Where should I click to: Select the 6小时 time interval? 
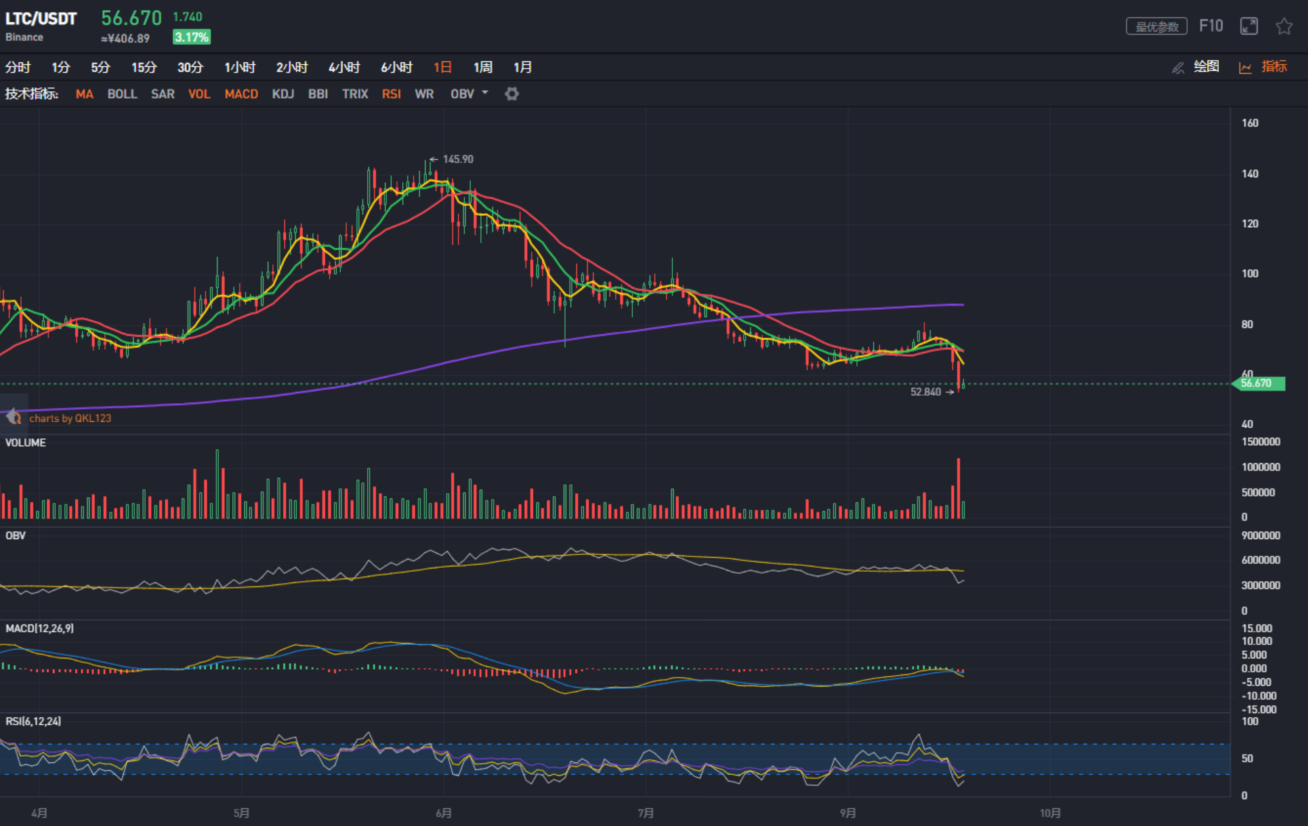396,68
